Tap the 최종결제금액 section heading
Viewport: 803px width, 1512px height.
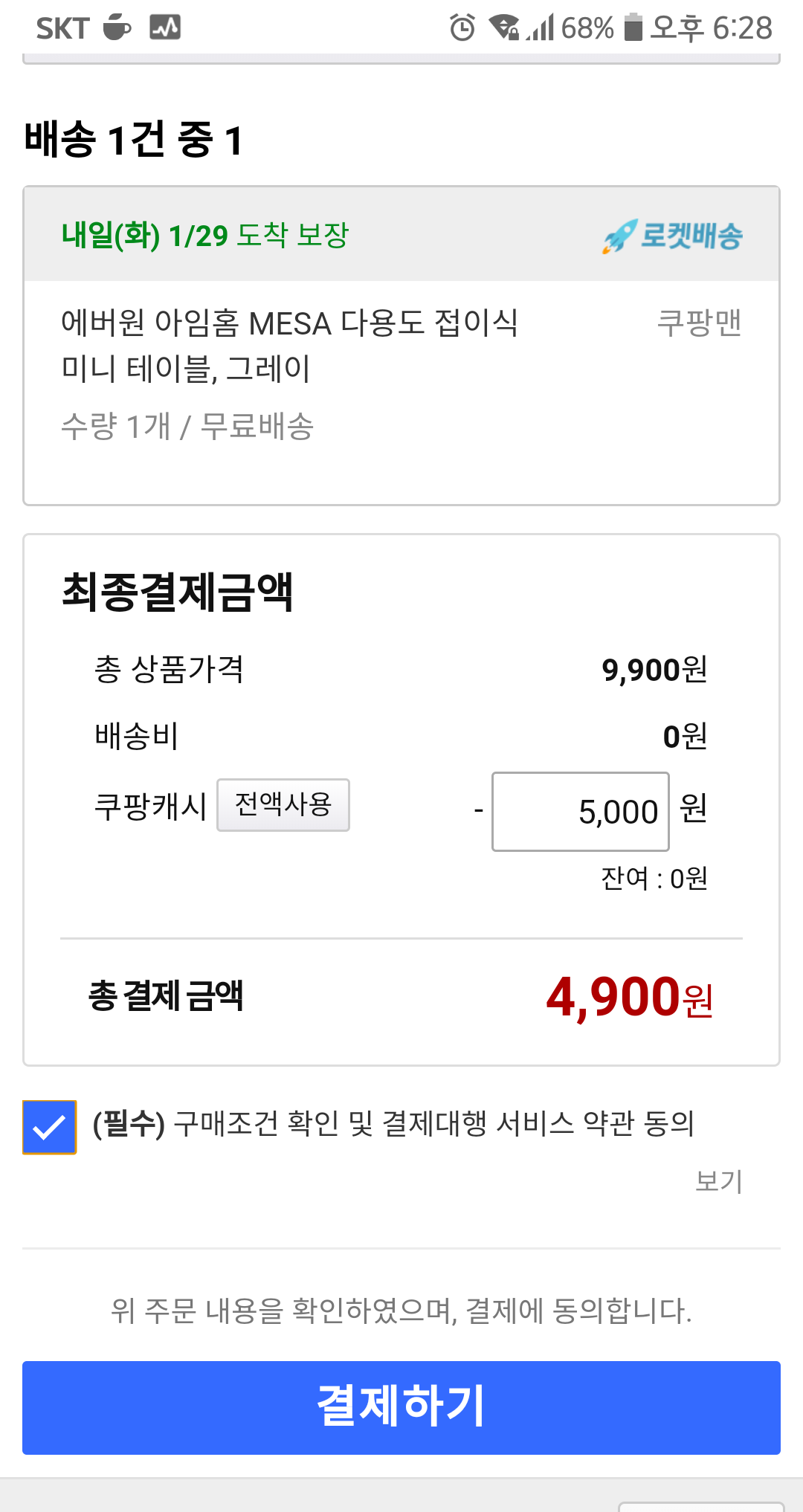pos(177,592)
